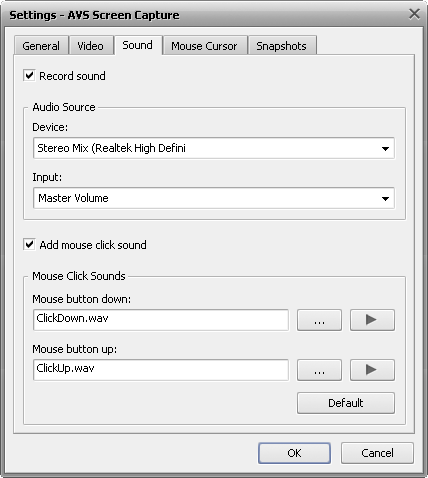428x478 pixels.
Task: Focus the ClickDown.wav text field
Action: [x=161, y=320]
